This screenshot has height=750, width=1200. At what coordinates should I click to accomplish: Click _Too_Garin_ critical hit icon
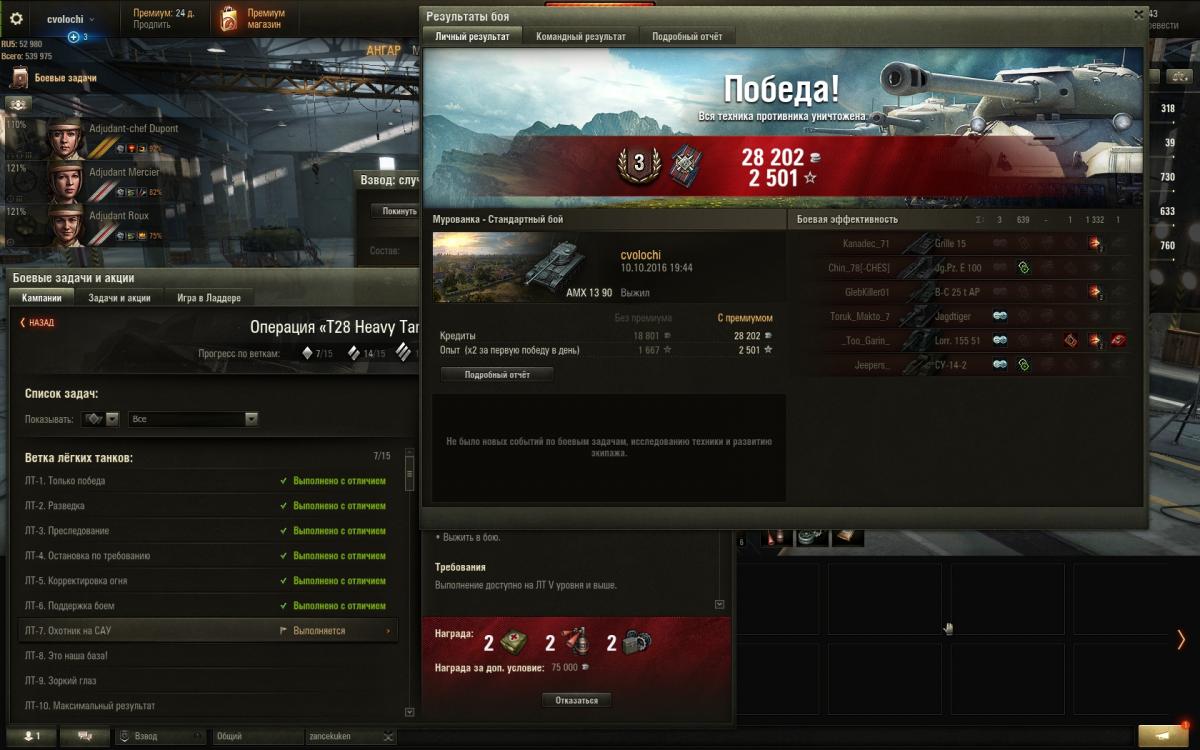[1071, 340]
